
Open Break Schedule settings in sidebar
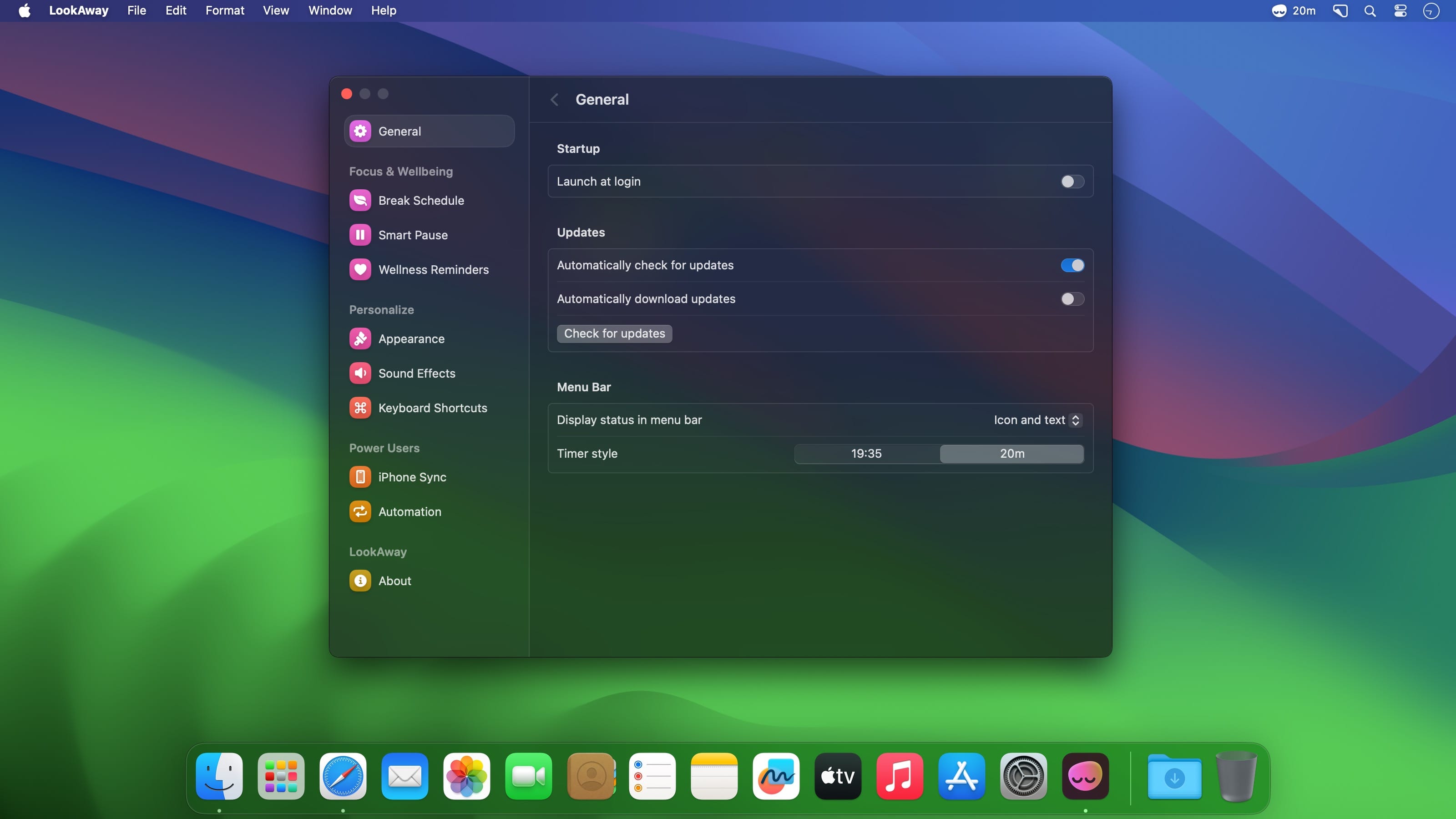(420, 201)
